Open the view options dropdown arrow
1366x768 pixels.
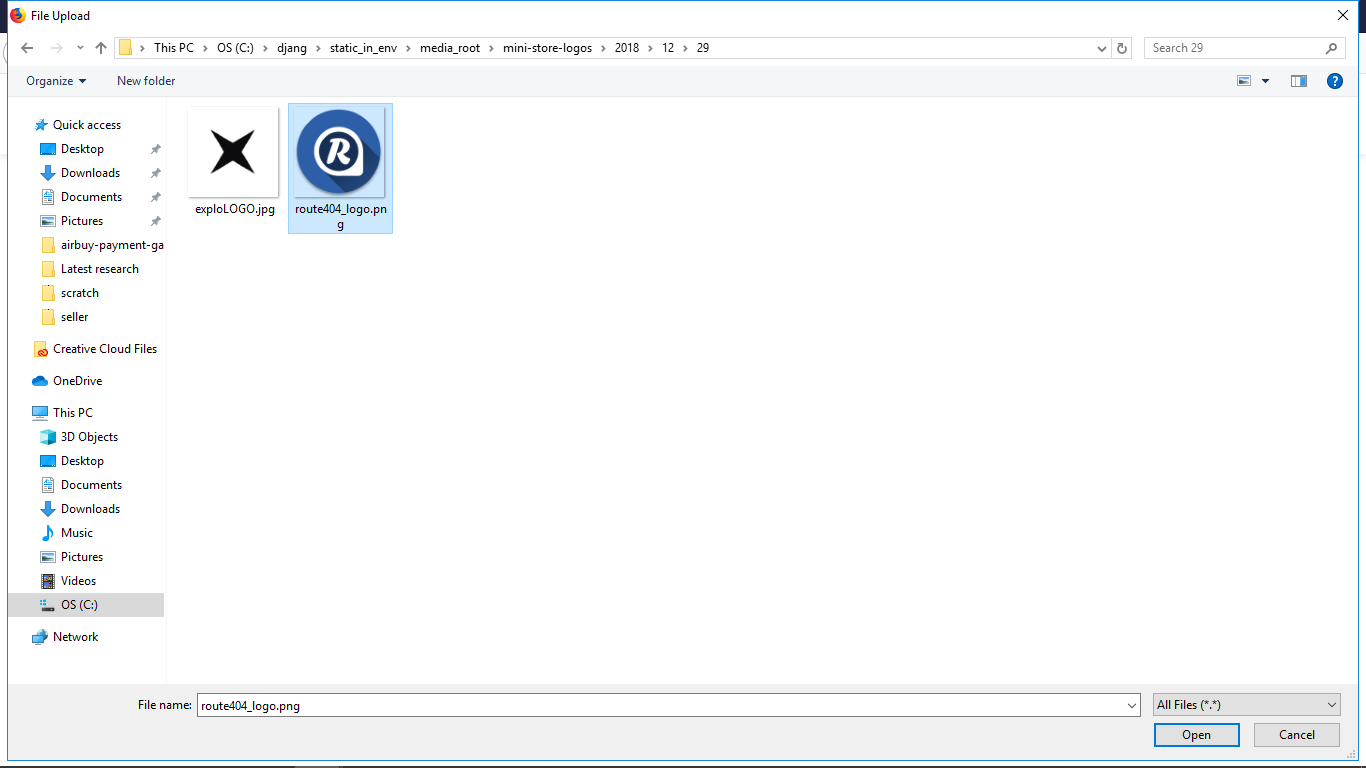[1265, 81]
